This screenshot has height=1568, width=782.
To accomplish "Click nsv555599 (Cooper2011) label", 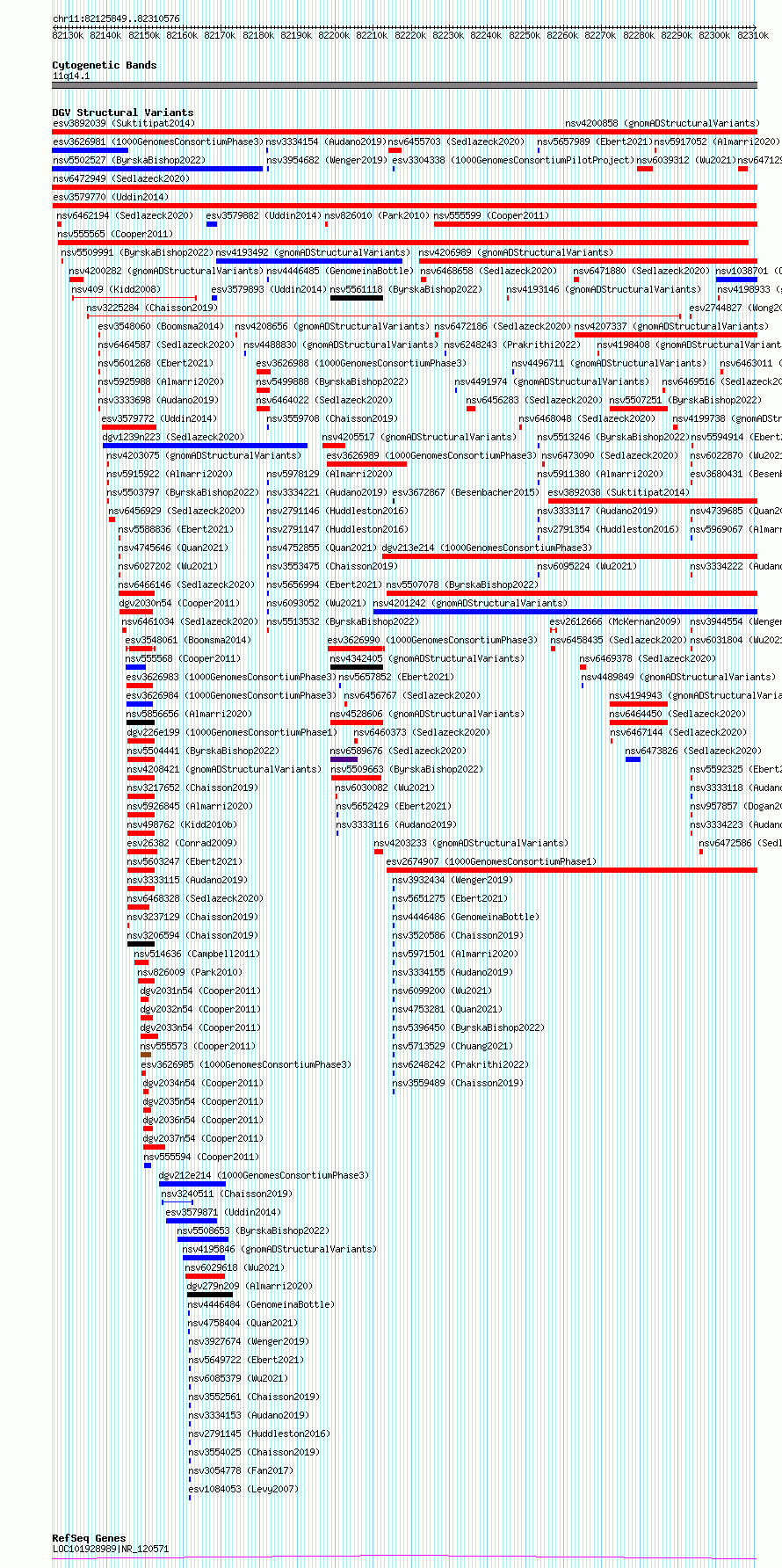I will point(492,216).
